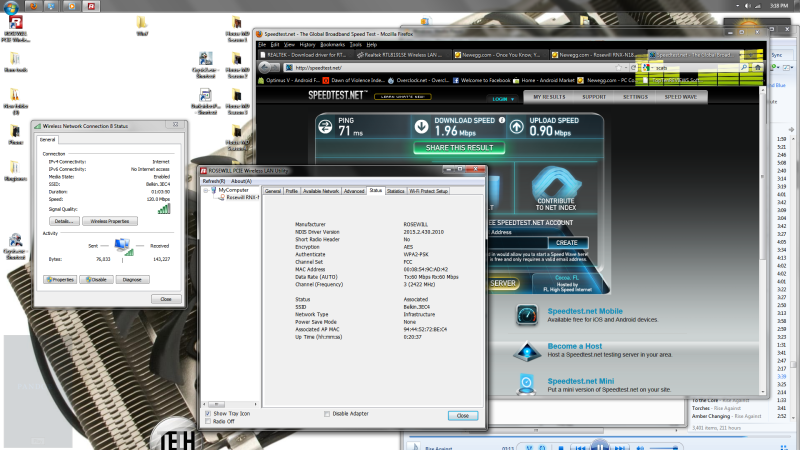800x450 pixels.
Task: Toggle the Disable Adapter checkbox
Action: click(327, 414)
